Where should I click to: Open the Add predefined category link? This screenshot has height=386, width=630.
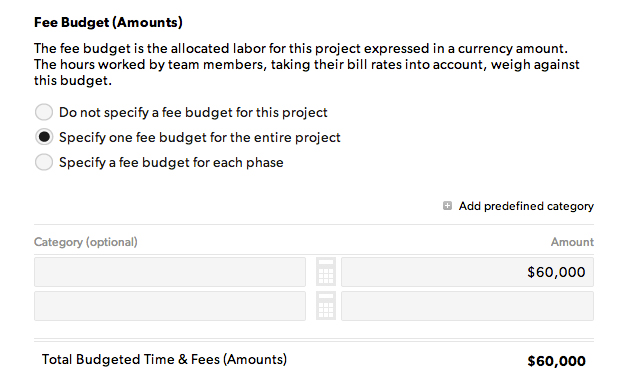point(526,206)
